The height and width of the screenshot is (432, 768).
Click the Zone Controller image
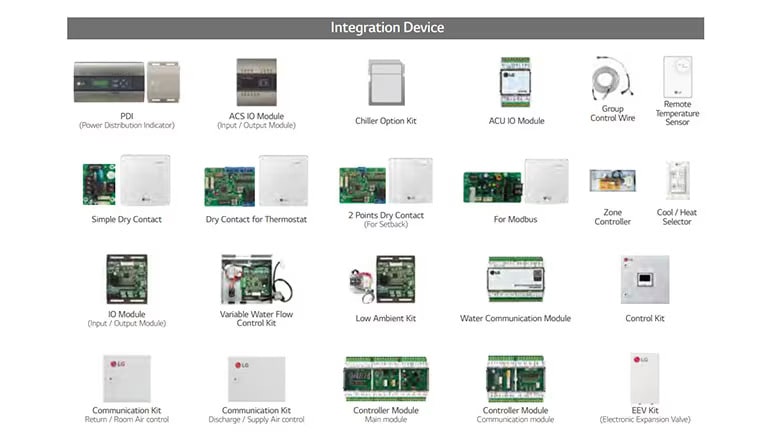(x=612, y=181)
